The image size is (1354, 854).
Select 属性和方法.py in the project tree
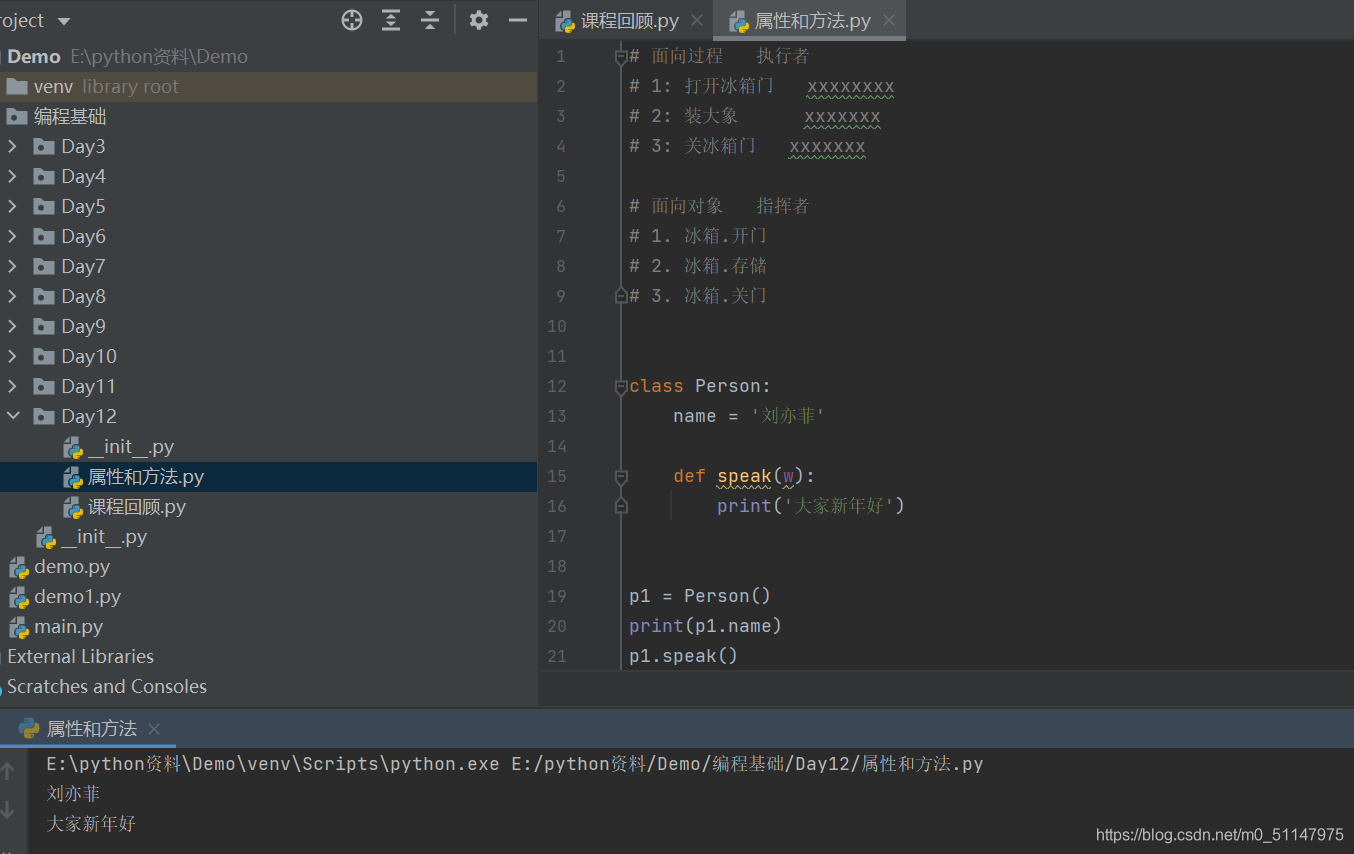coord(268,477)
